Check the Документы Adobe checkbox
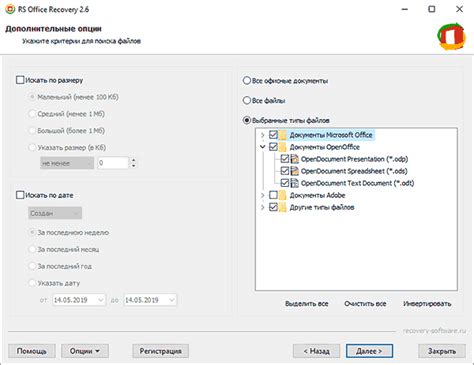The image size is (474, 365). 273,195
